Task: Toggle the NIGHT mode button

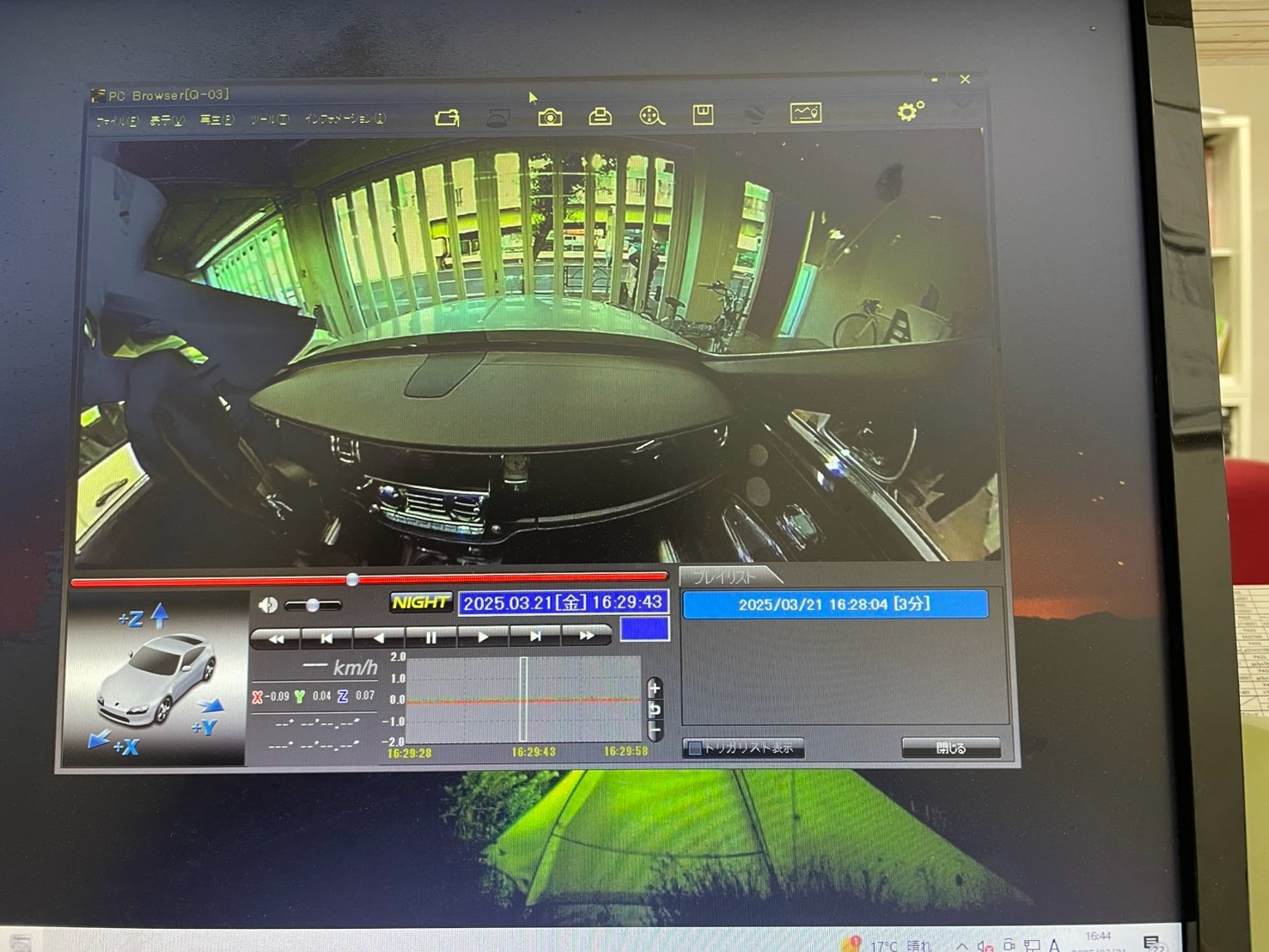Action: (420, 602)
